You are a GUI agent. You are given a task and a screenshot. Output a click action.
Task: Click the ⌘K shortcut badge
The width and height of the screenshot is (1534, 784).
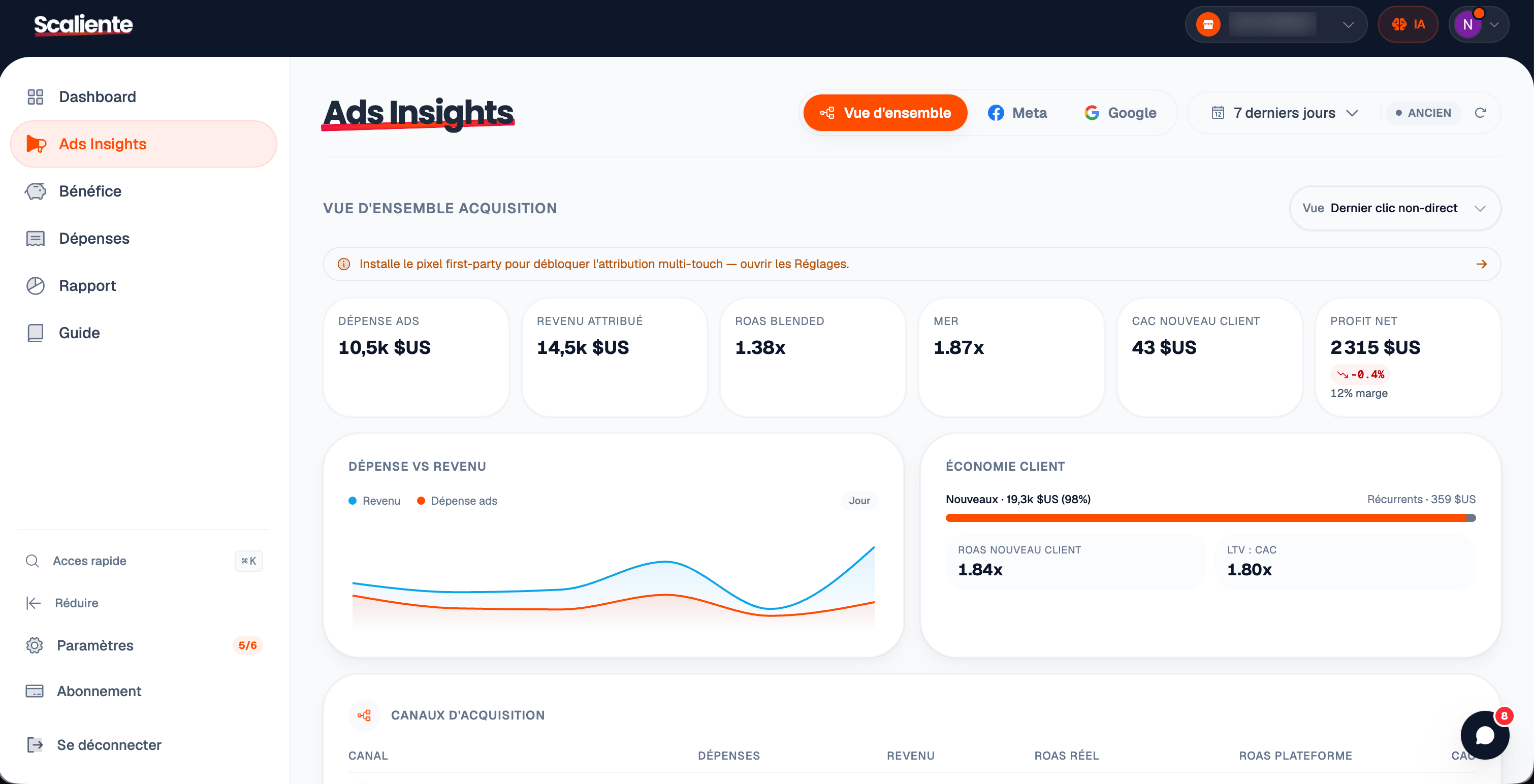point(249,561)
